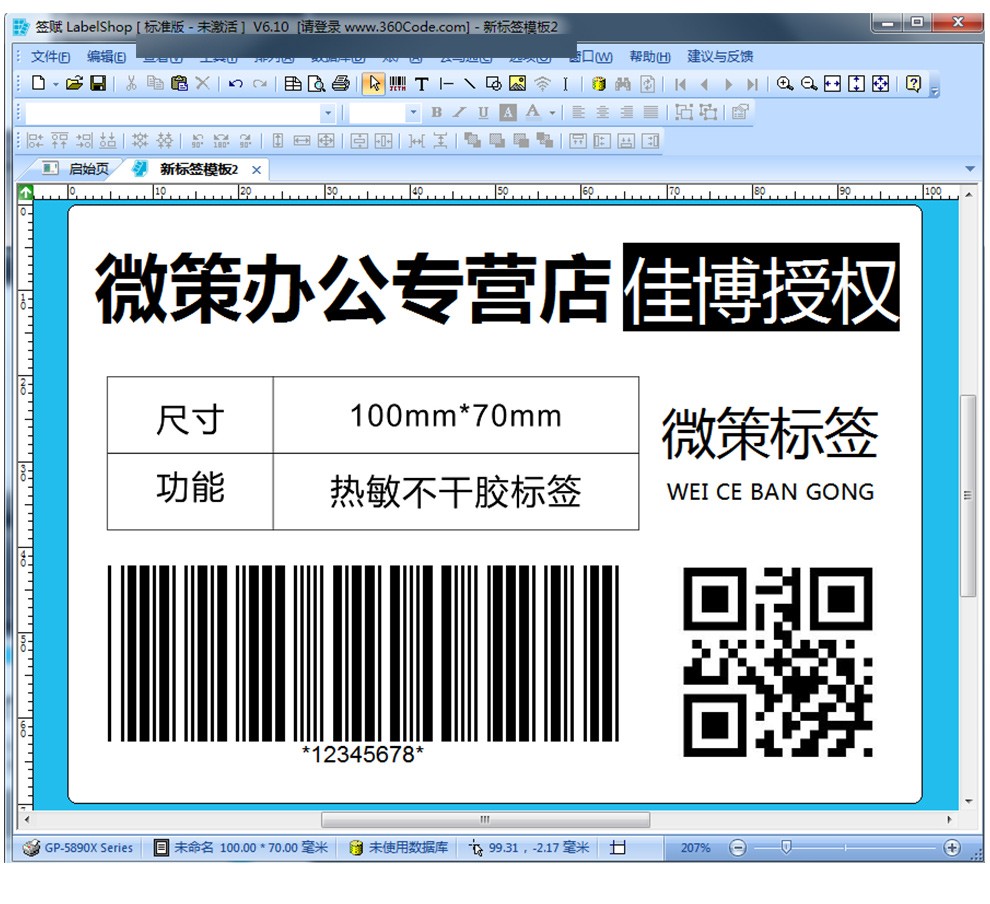Select the barcode tool in toolbar

coord(397,84)
